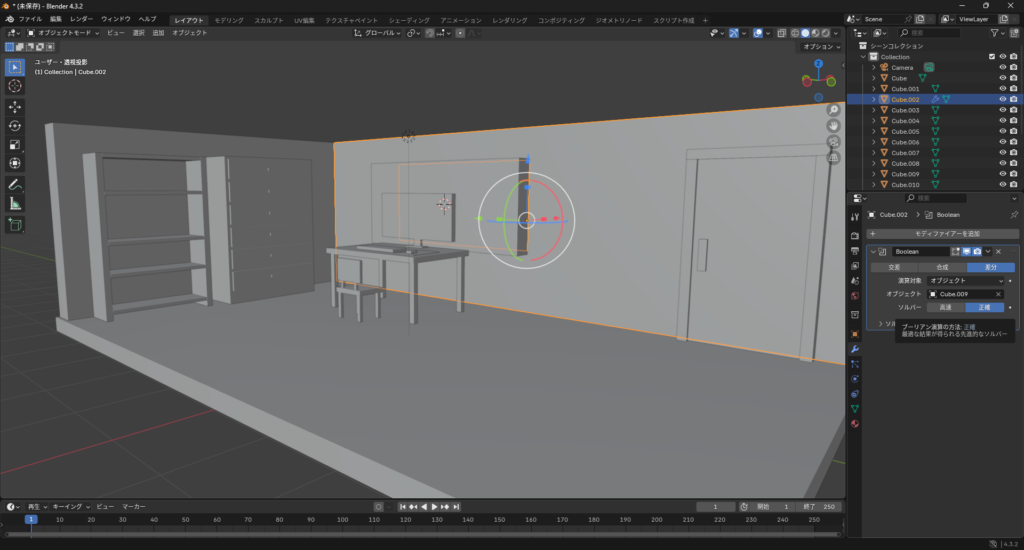Select the Annotate pencil tool
This screenshot has height=550, width=1024.
pos(15,185)
